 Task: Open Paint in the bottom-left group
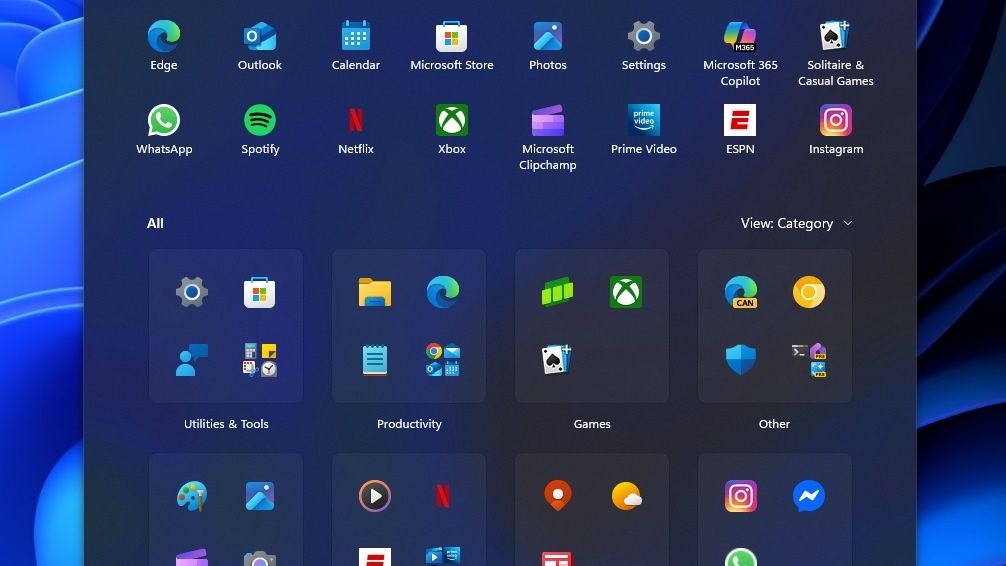[x=192, y=496]
